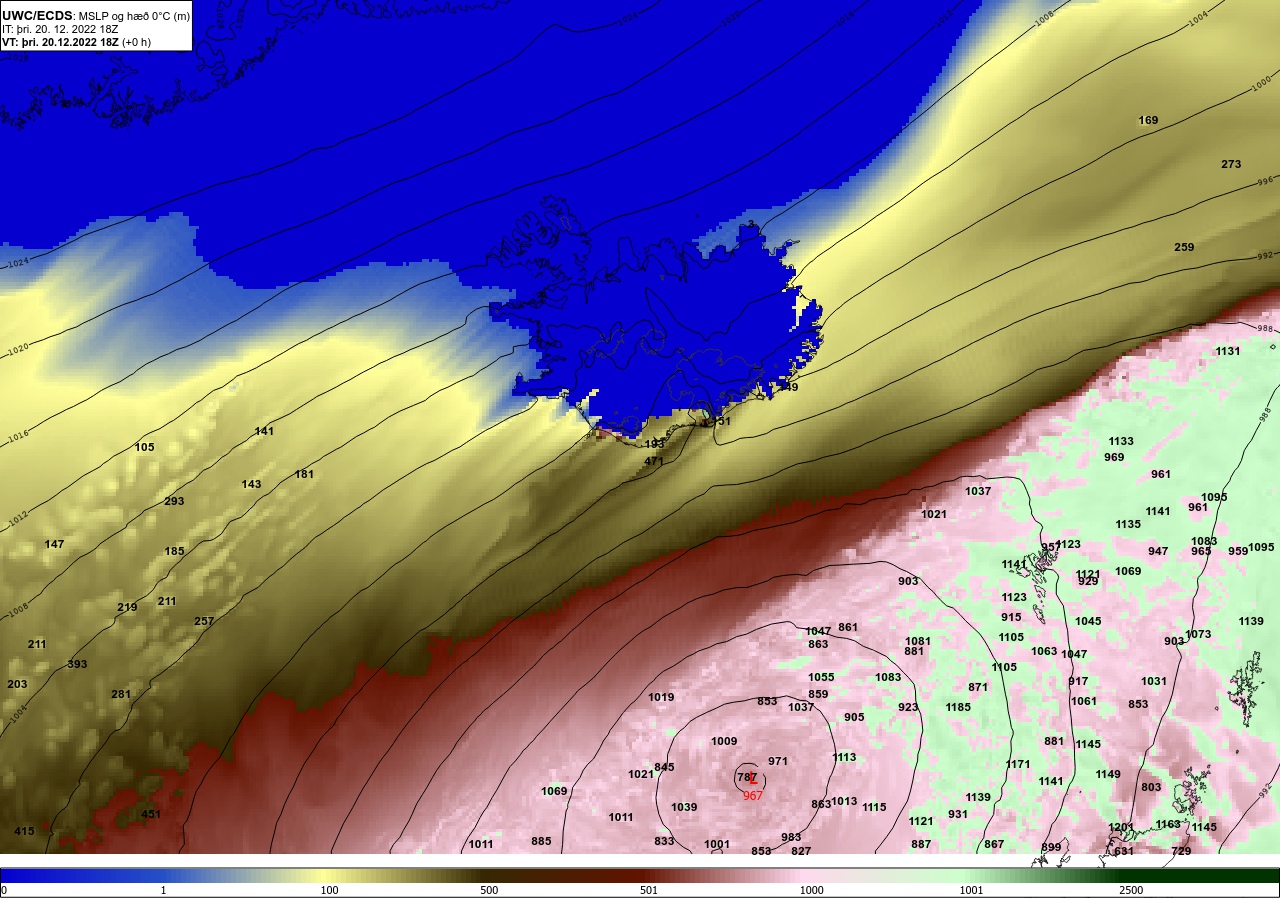Image resolution: width=1280 pixels, height=898 pixels.
Task: Pick the height value 1163
Action: click(1168, 824)
